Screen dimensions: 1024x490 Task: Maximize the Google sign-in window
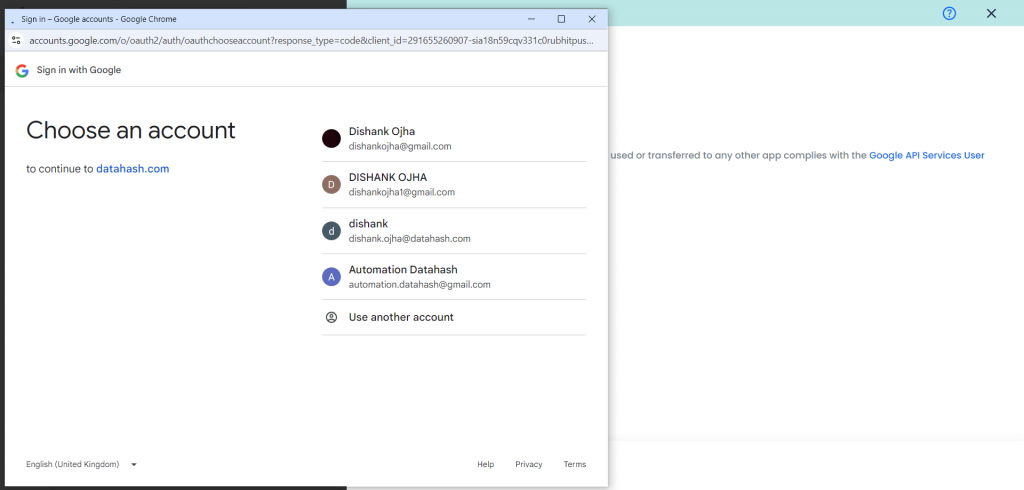tap(562, 19)
